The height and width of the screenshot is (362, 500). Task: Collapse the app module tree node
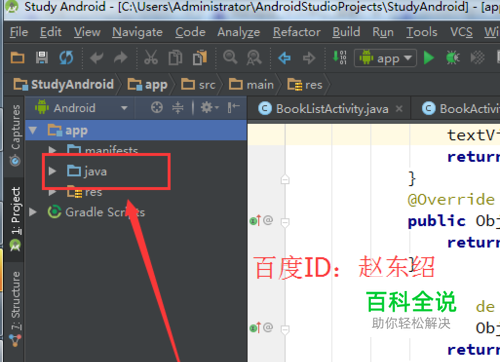click(x=33, y=130)
